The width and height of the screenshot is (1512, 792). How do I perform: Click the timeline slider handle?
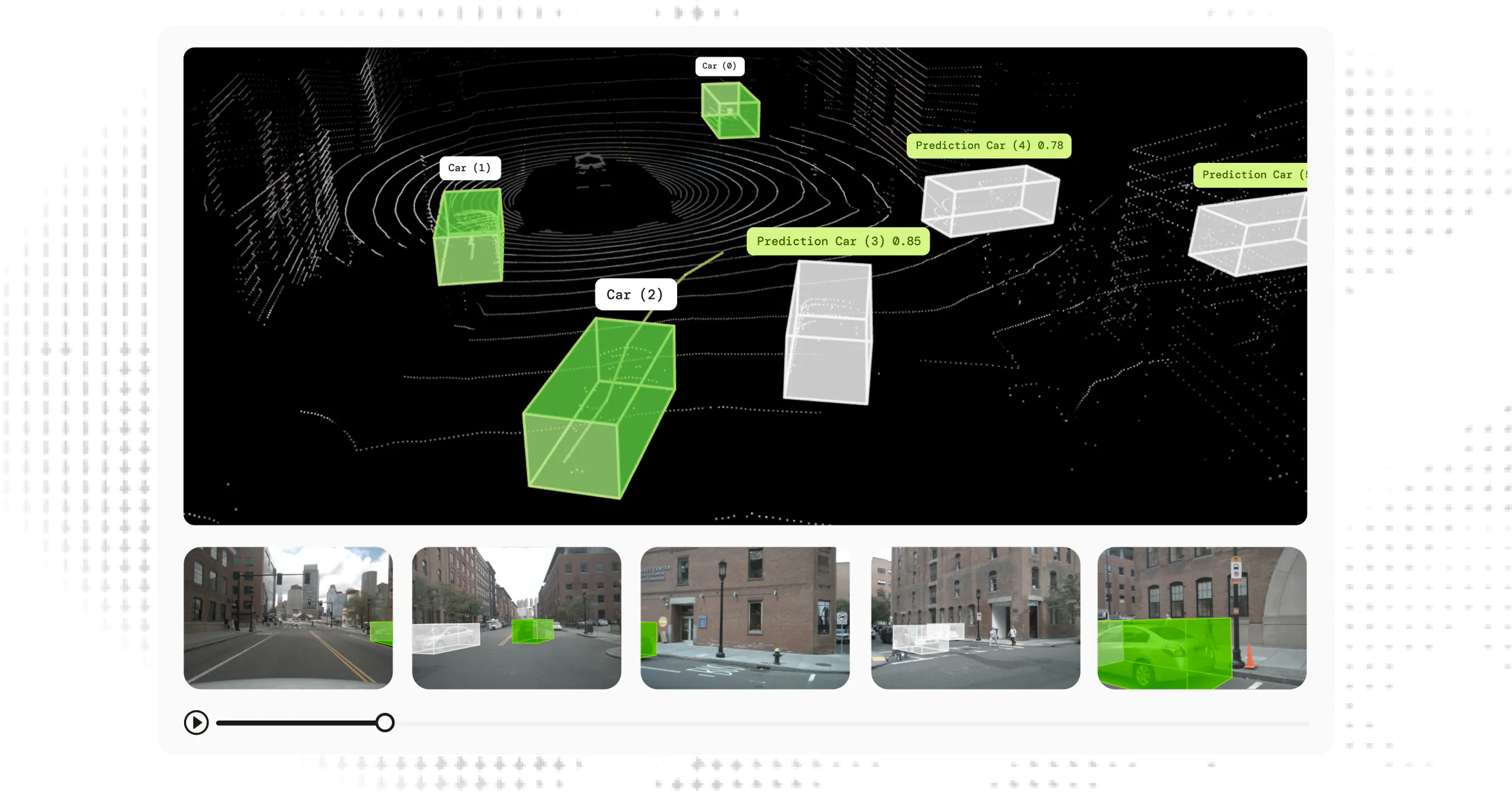tap(386, 722)
